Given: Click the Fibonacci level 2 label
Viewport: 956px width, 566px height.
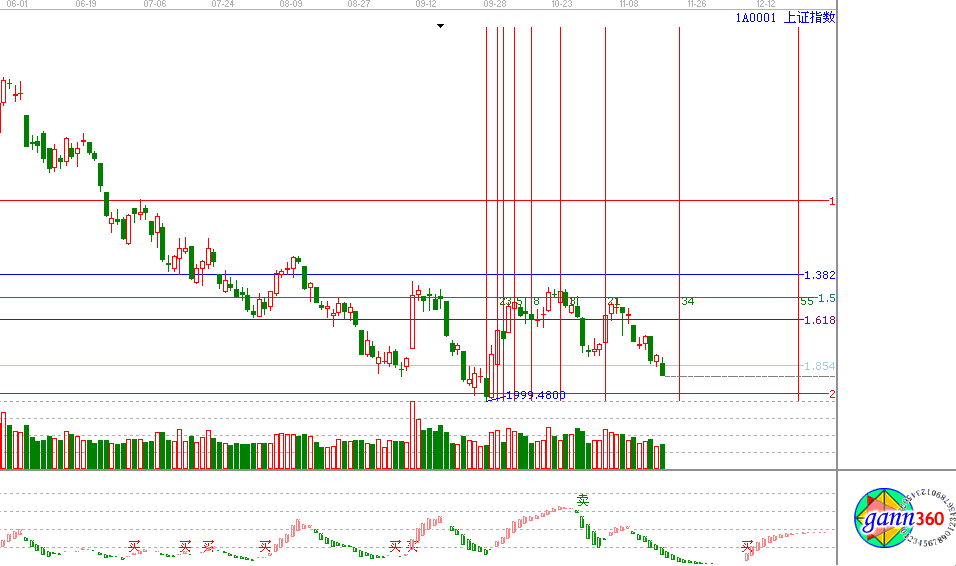Looking at the screenshot, I should click(832, 394).
